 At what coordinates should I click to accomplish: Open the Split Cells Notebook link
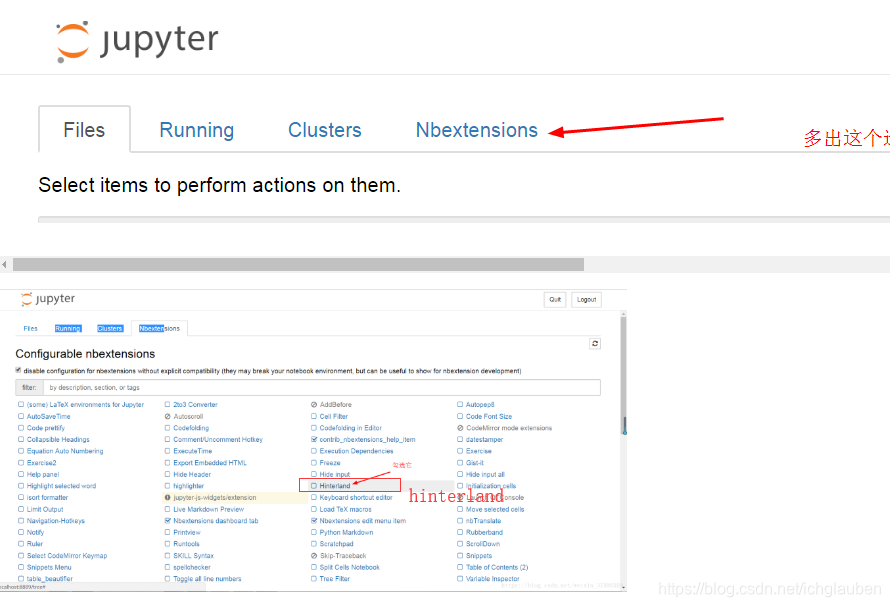[350, 567]
